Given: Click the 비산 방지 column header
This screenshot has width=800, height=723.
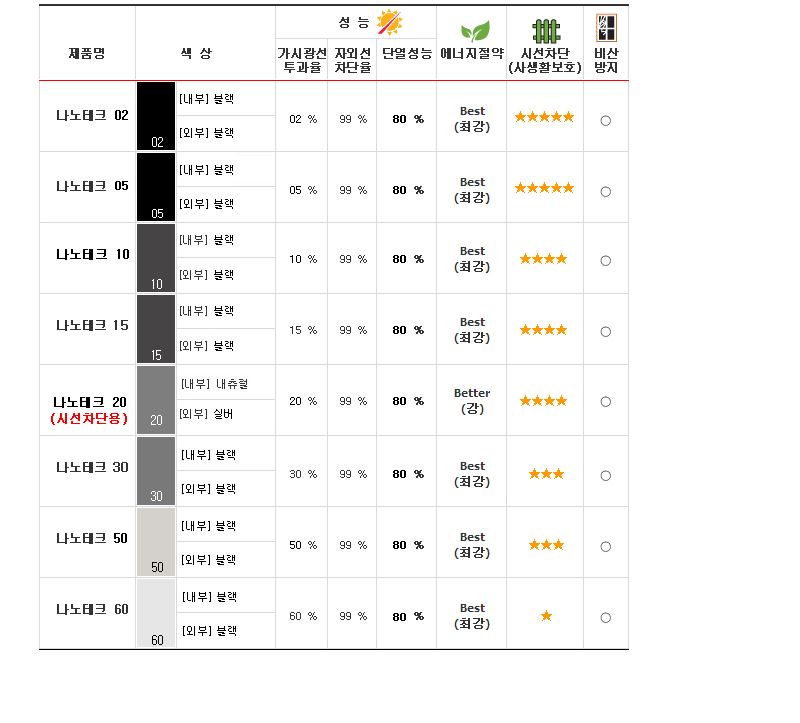Looking at the screenshot, I should point(606,60).
